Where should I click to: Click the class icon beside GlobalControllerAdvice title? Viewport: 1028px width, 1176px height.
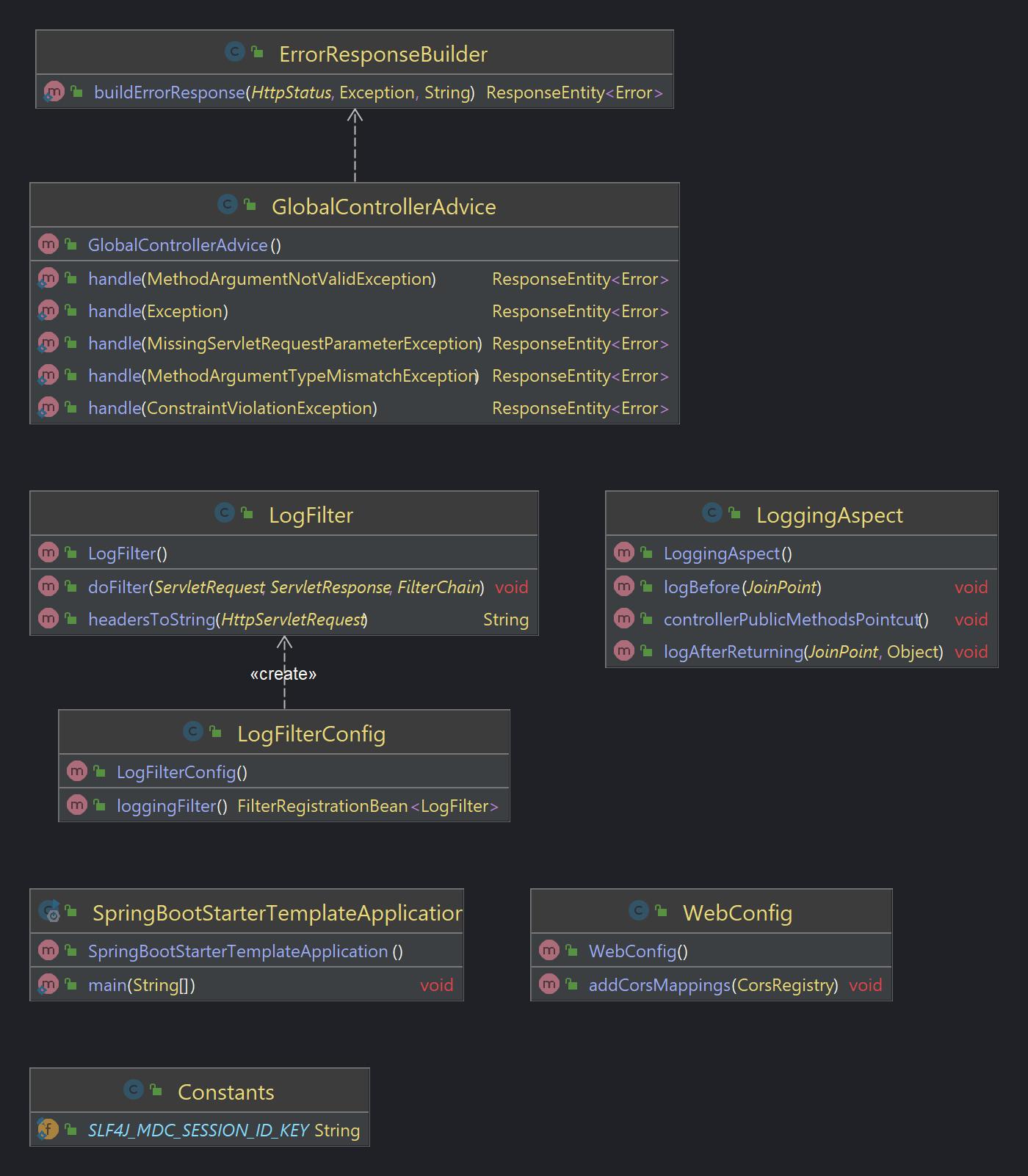tap(227, 205)
